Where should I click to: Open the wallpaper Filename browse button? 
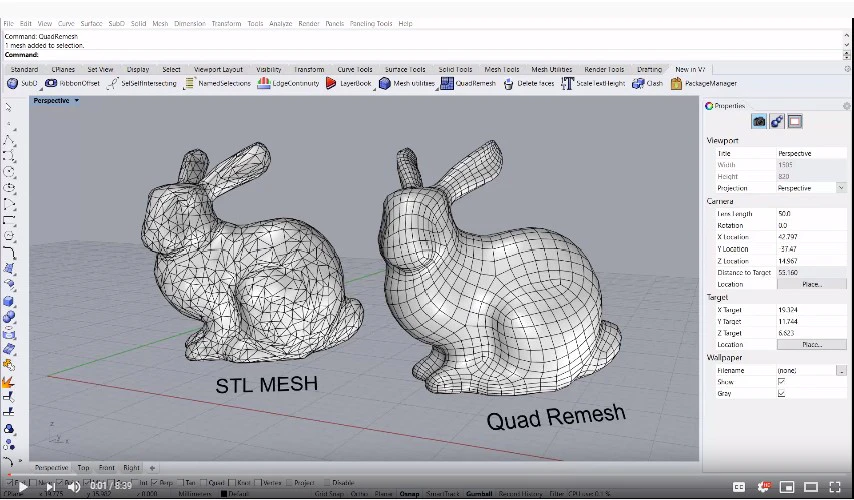click(x=841, y=370)
